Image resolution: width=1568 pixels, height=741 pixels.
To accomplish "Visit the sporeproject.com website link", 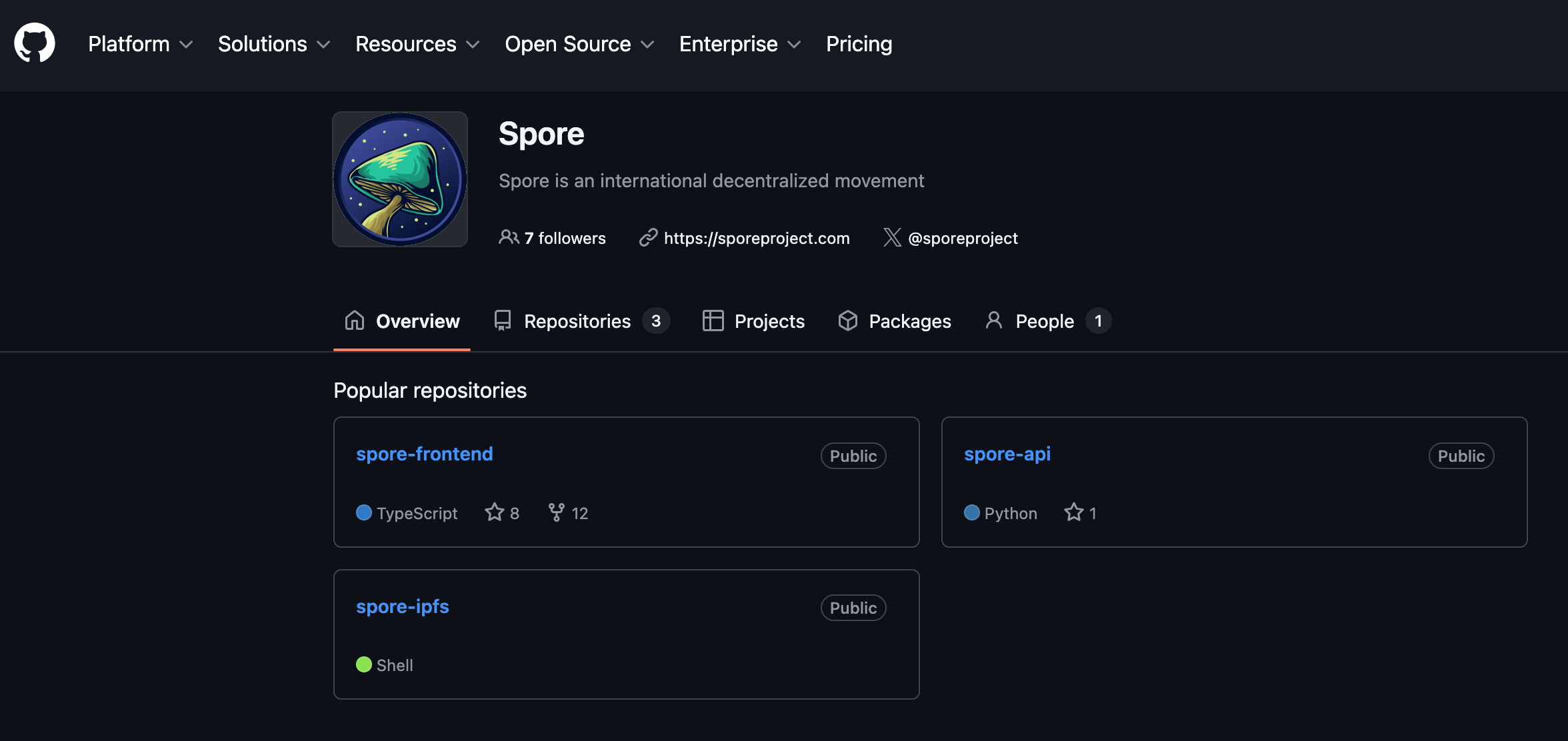I will 756,238.
